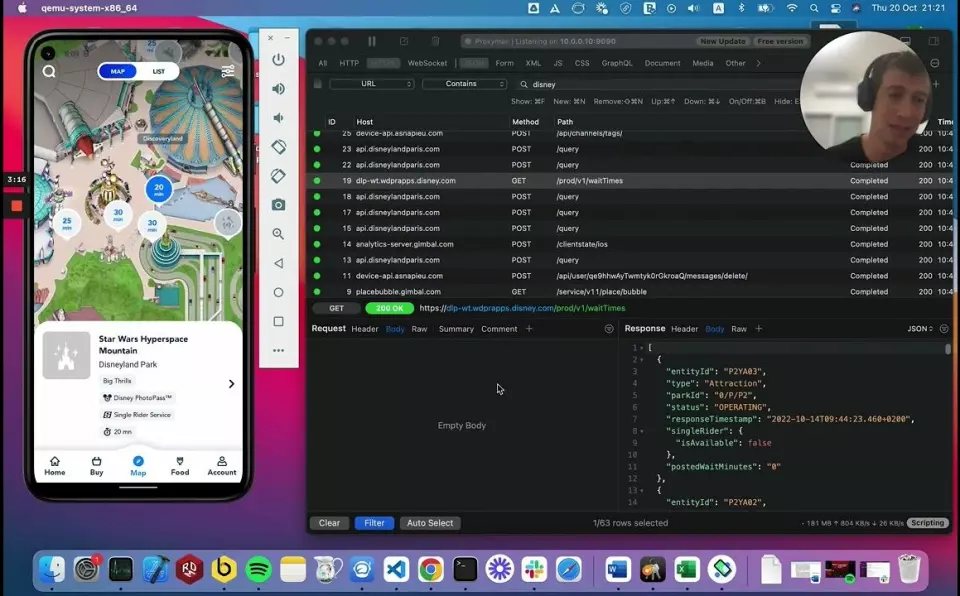The image size is (960, 596).
Task: Take an emulator screenshot with camera icon
Action: point(278,205)
